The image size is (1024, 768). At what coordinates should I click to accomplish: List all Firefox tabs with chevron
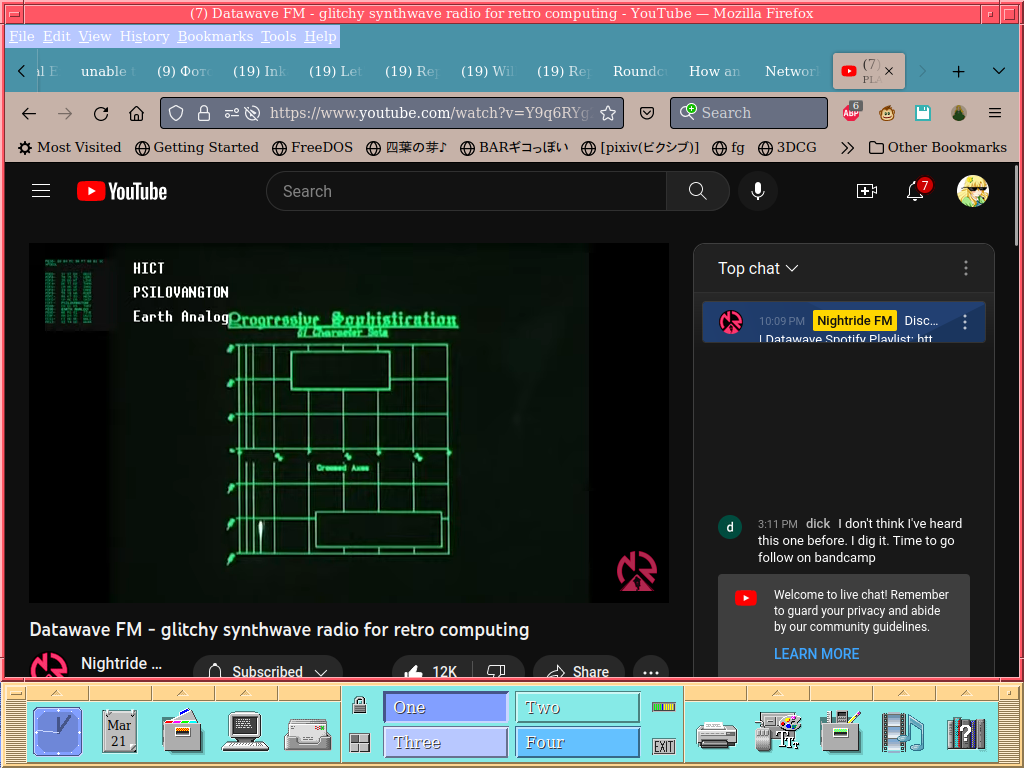point(998,71)
